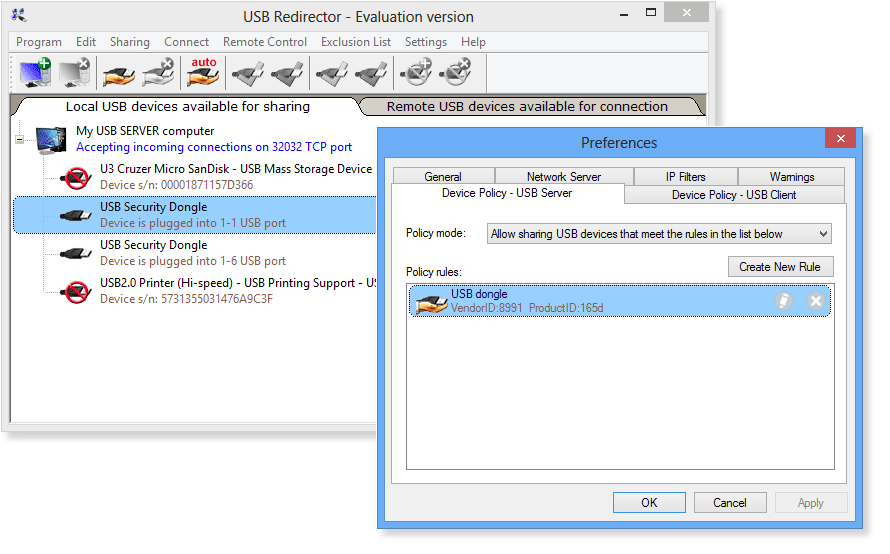Click 'Device s/n: 5731355031476A9C3F' text

pyautogui.click(x=186, y=299)
